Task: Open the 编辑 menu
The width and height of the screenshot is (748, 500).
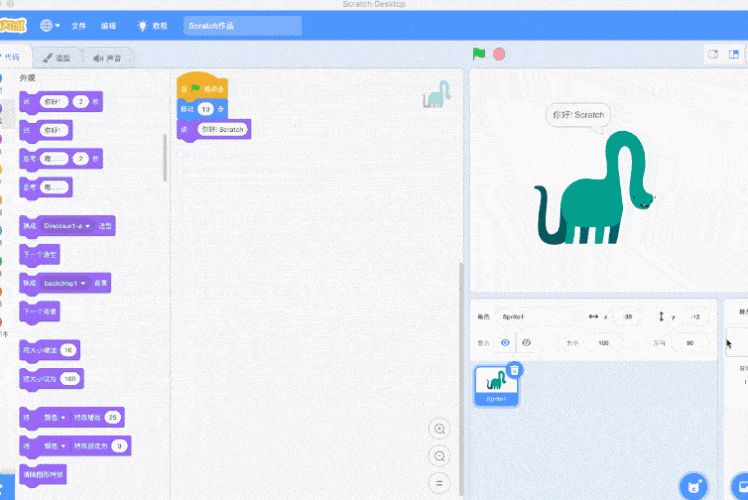Action: tap(108, 25)
